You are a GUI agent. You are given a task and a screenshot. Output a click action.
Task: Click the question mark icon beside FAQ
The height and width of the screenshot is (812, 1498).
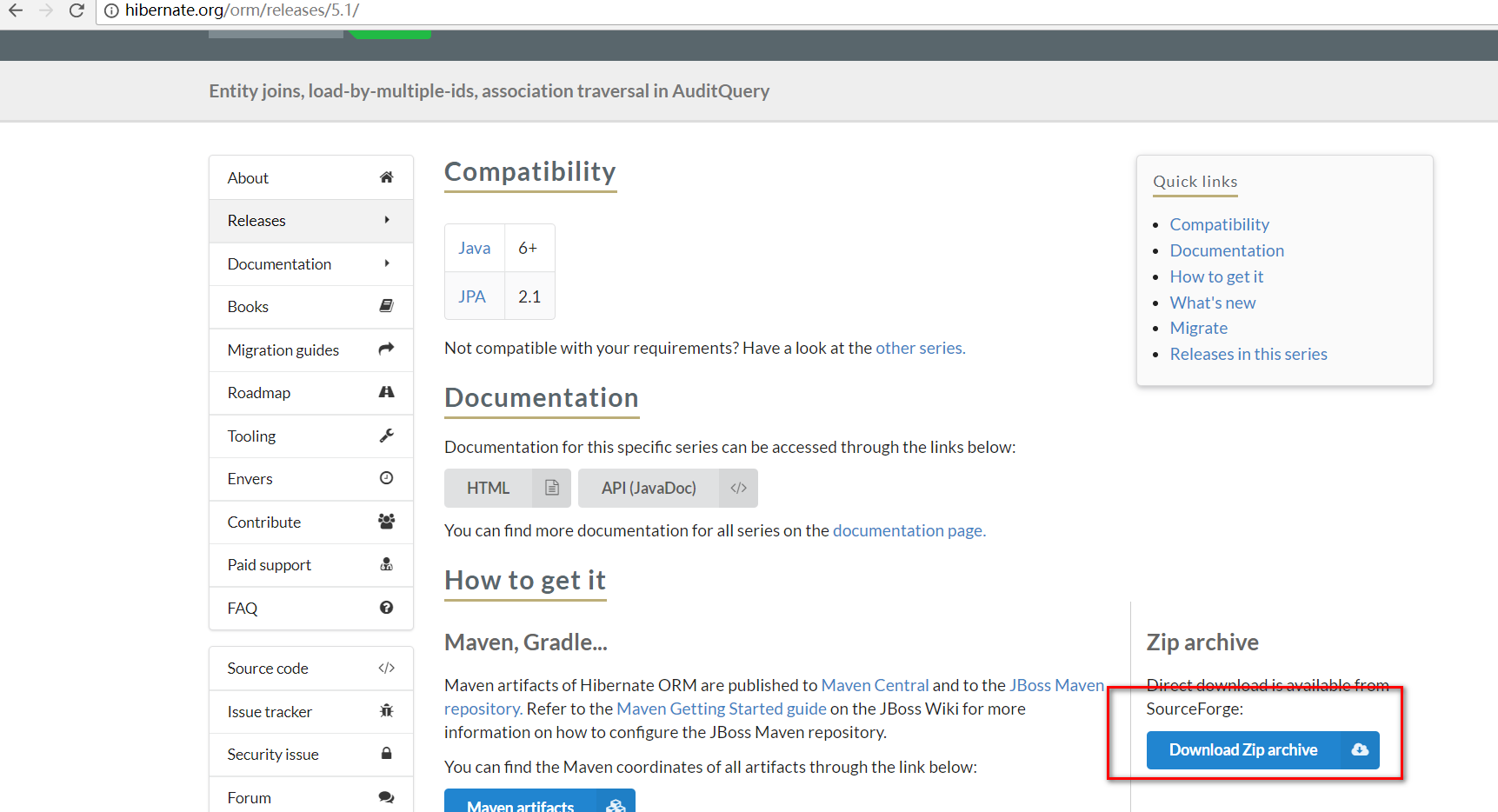pyautogui.click(x=387, y=608)
